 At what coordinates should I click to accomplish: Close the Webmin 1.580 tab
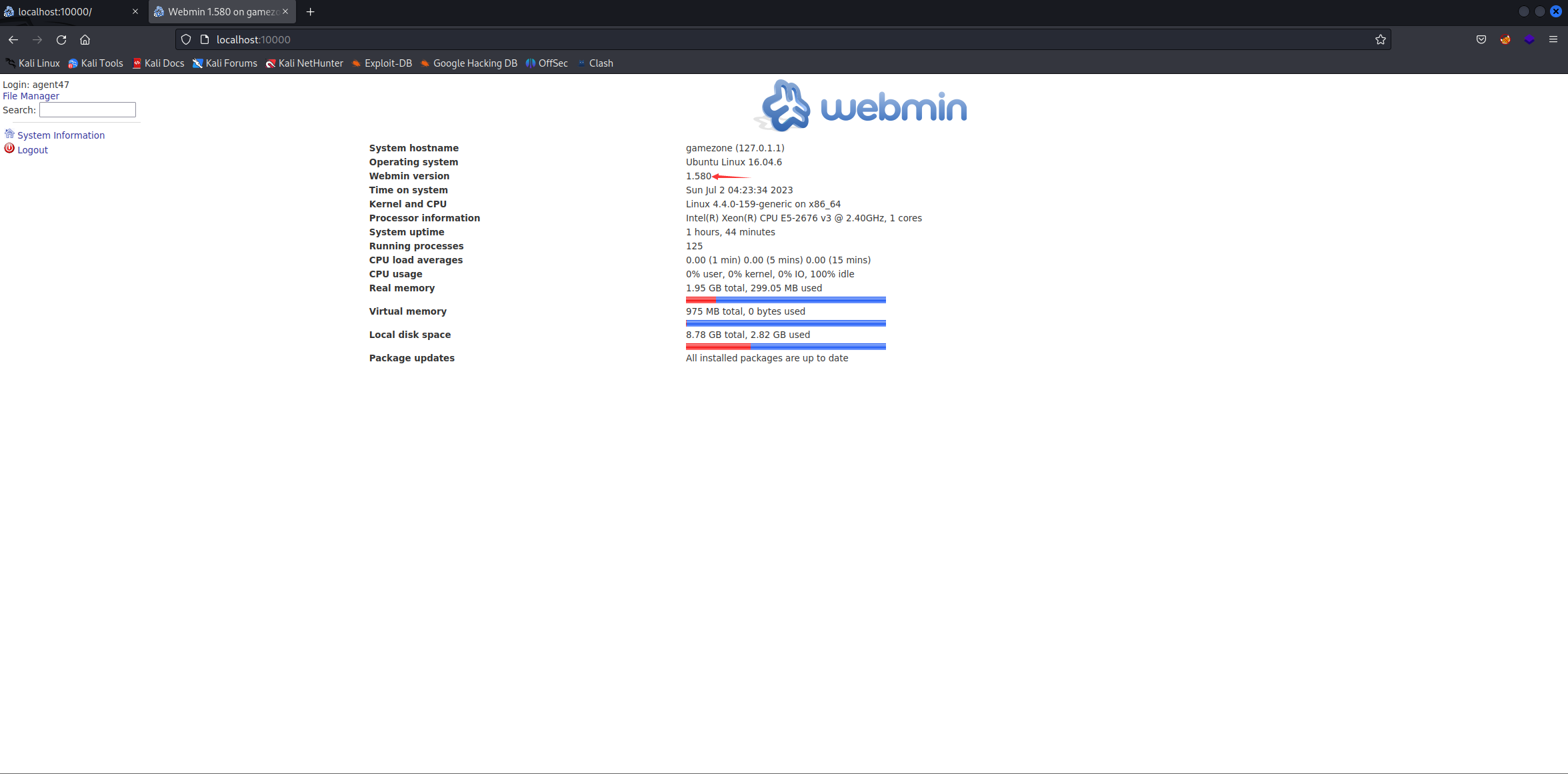click(x=285, y=12)
